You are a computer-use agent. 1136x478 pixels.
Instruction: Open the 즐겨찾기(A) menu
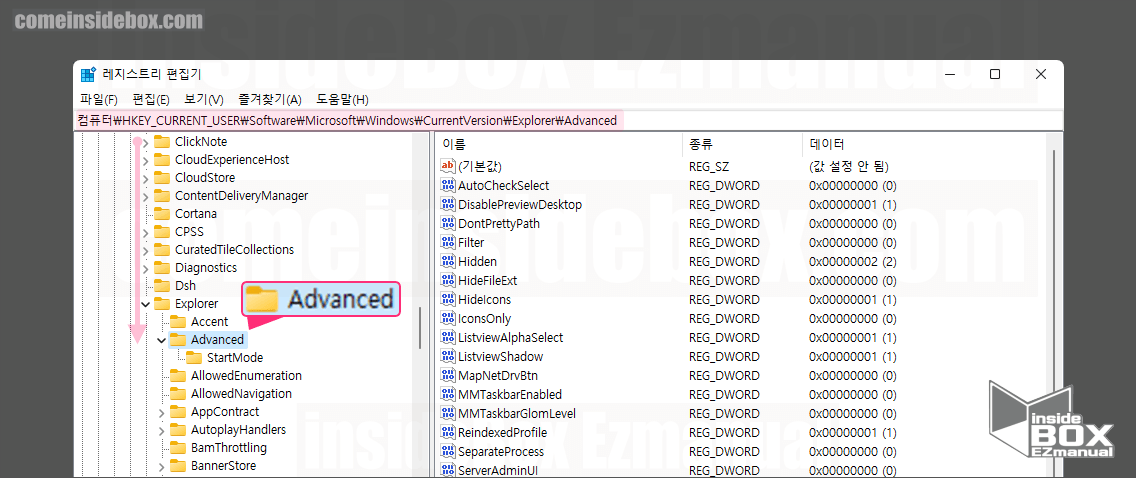[x=270, y=99]
